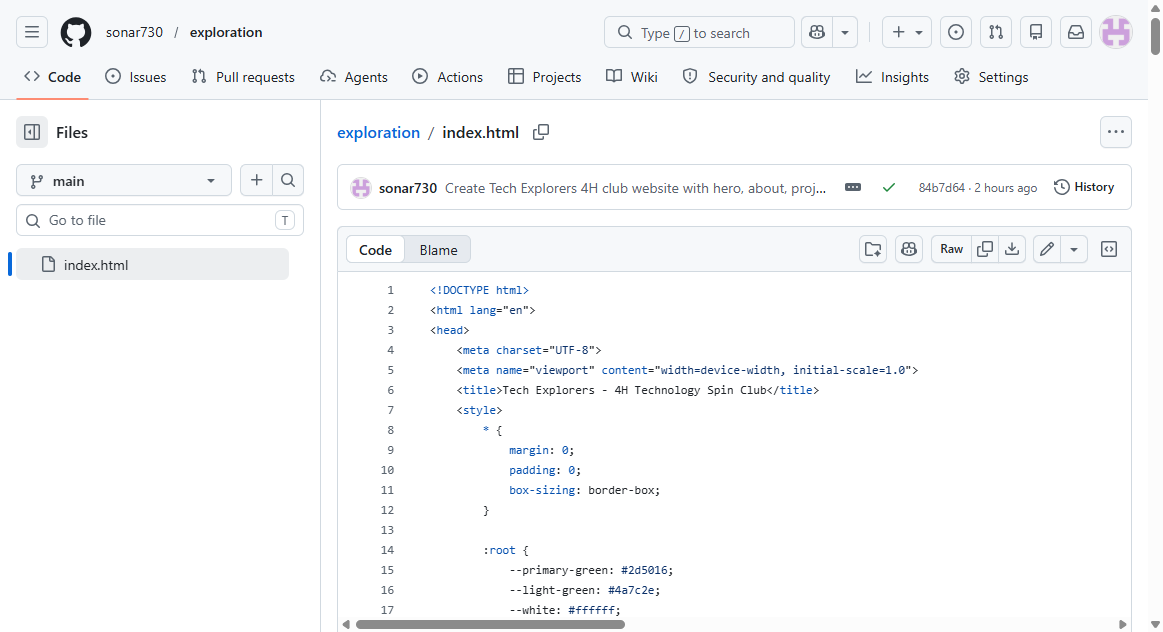Open commit 84b7d64 link
1163x632 pixels.
[x=942, y=188]
